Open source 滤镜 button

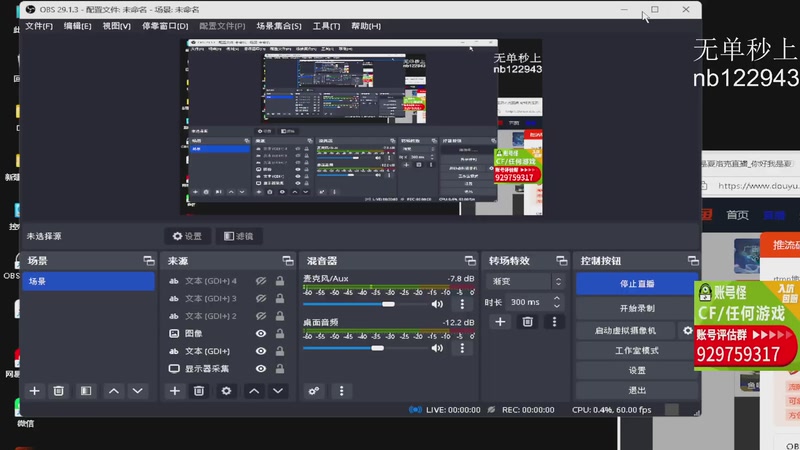point(238,236)
